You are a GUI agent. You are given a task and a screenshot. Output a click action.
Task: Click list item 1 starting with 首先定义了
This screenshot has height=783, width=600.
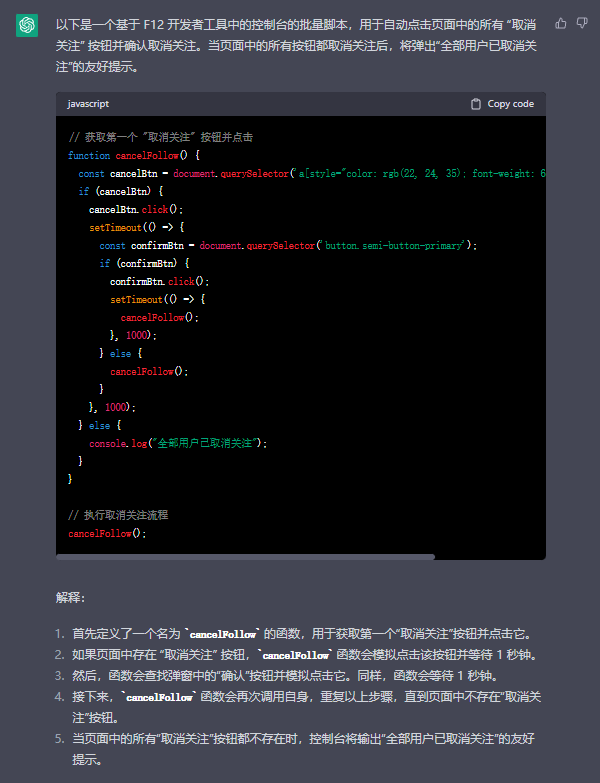click(x=301, y=634)
